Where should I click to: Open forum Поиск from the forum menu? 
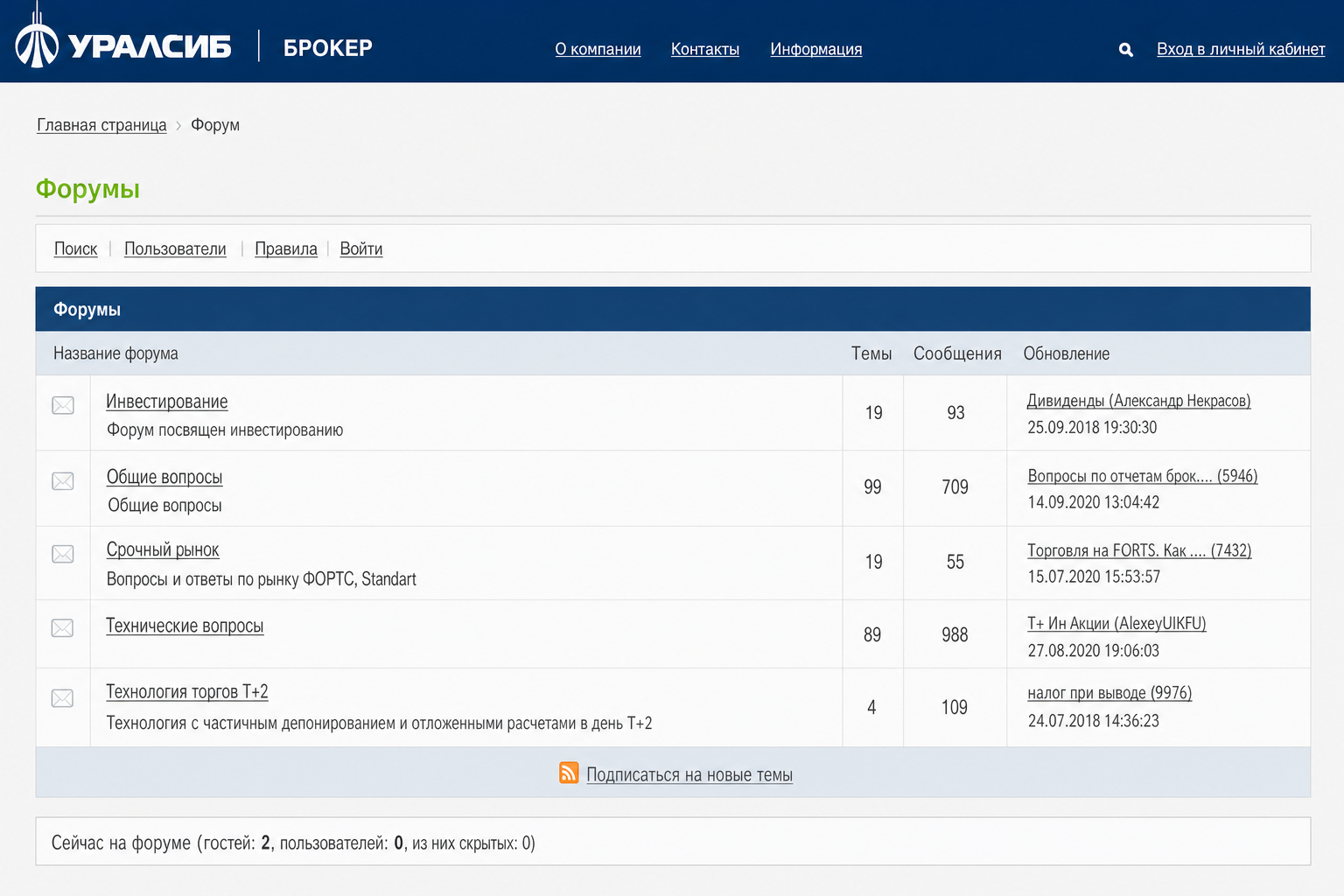pos(76,248)
